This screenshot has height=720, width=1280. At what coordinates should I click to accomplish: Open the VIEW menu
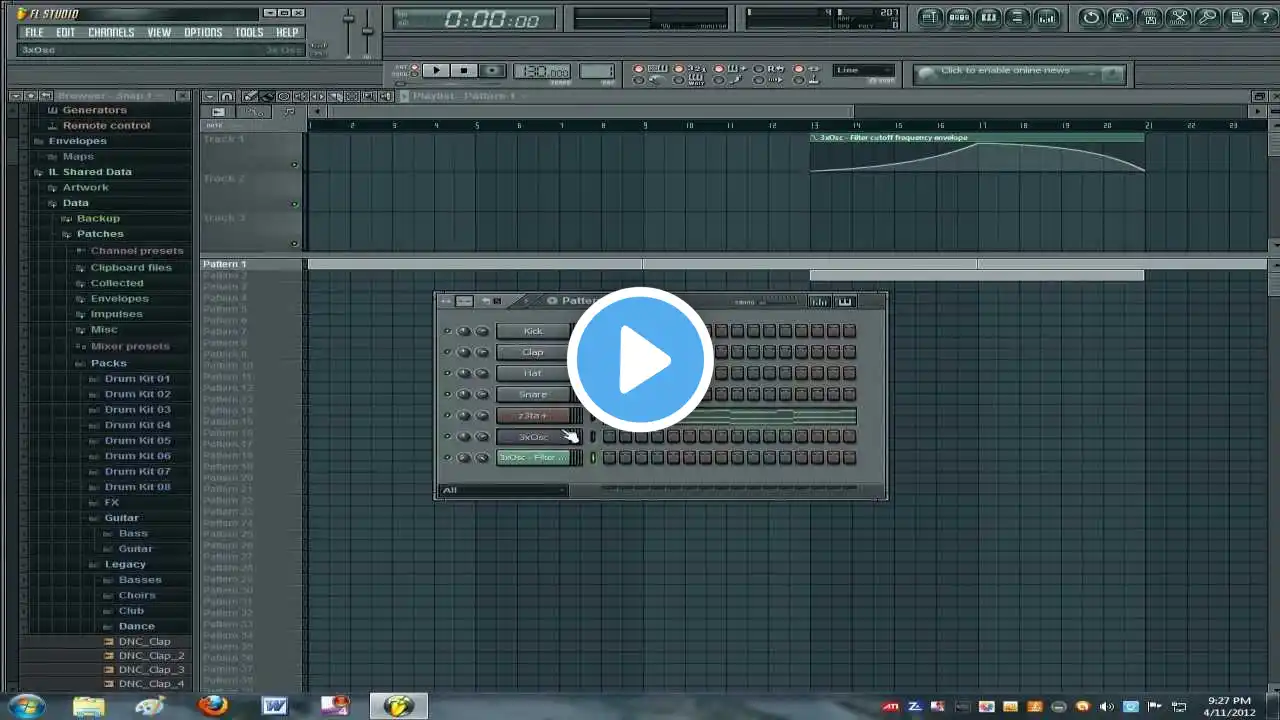[x=159, y=32]
